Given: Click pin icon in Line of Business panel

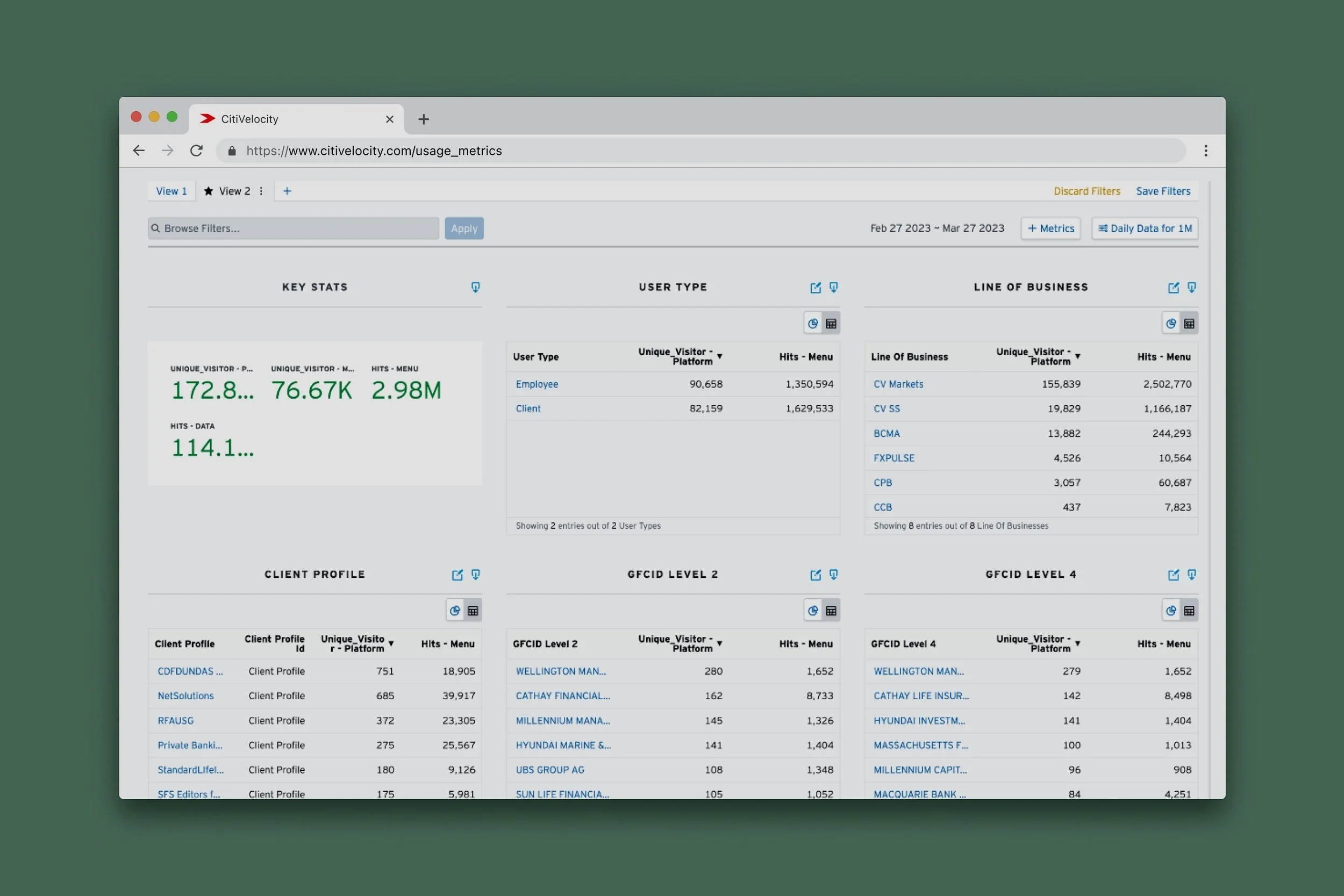Looking at the screenshot, I should tap(1191, 288).
